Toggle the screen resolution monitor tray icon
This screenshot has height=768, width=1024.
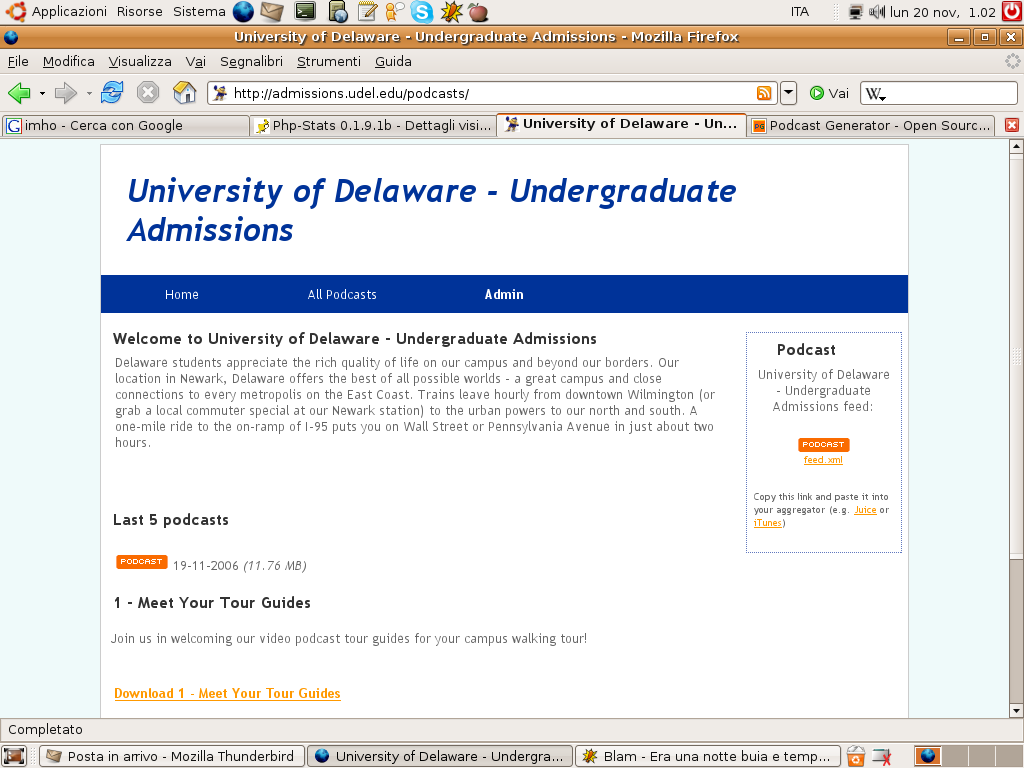click(855, 12)
